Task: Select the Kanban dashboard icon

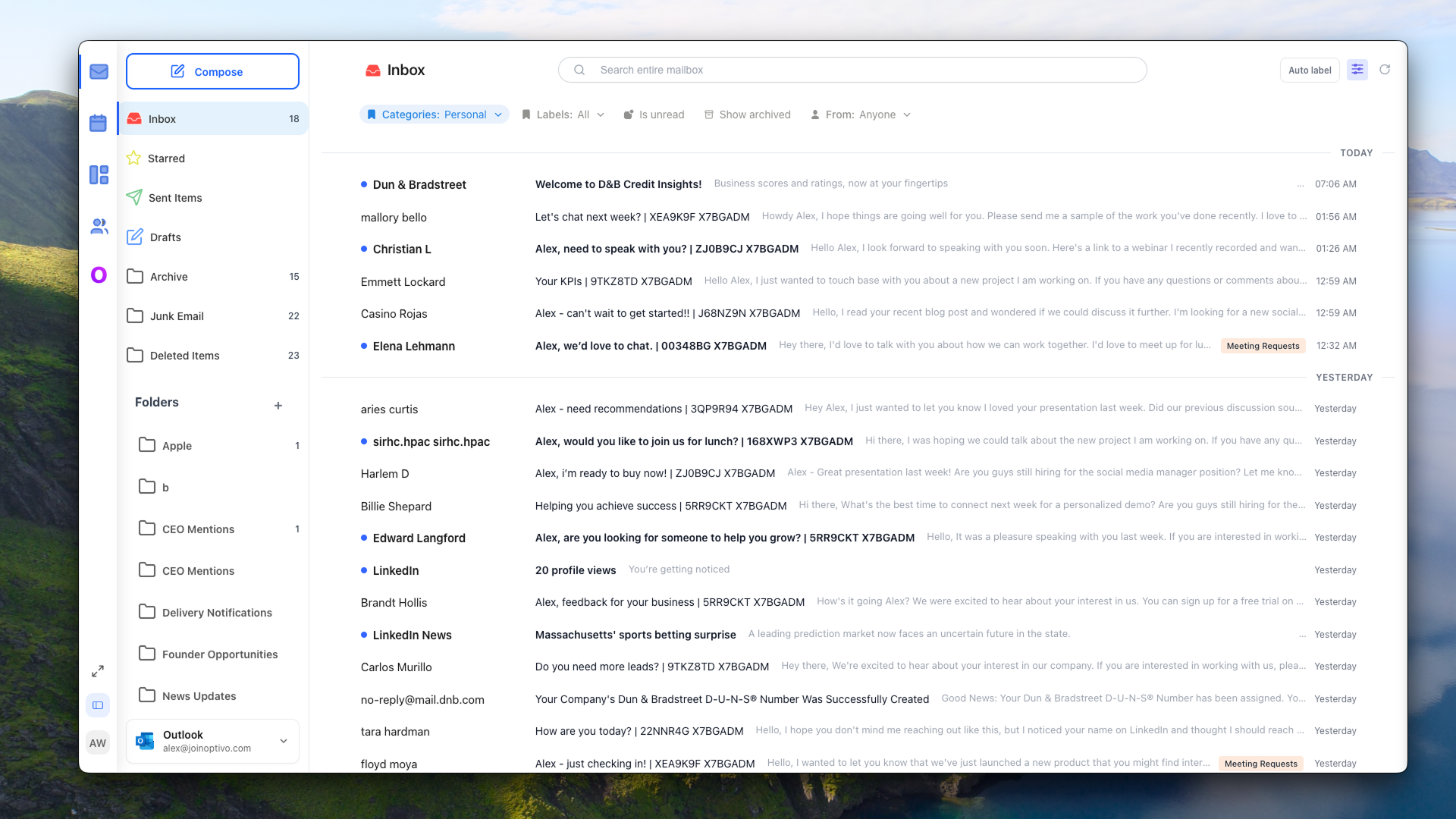Action: pyautogui.click(x=98, y=174)
